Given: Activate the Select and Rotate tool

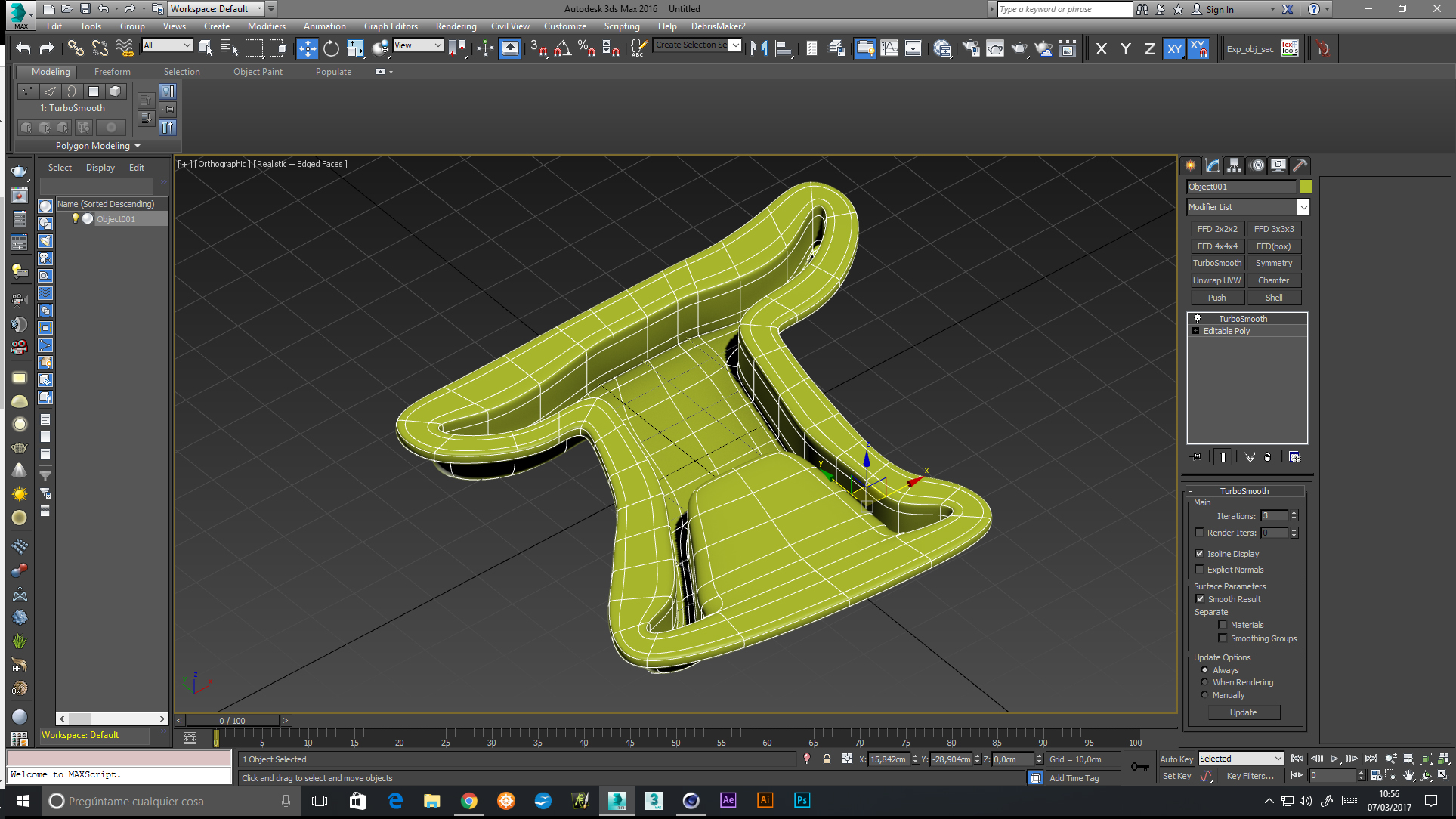Looking at the screenshot, I should (331, 49).
